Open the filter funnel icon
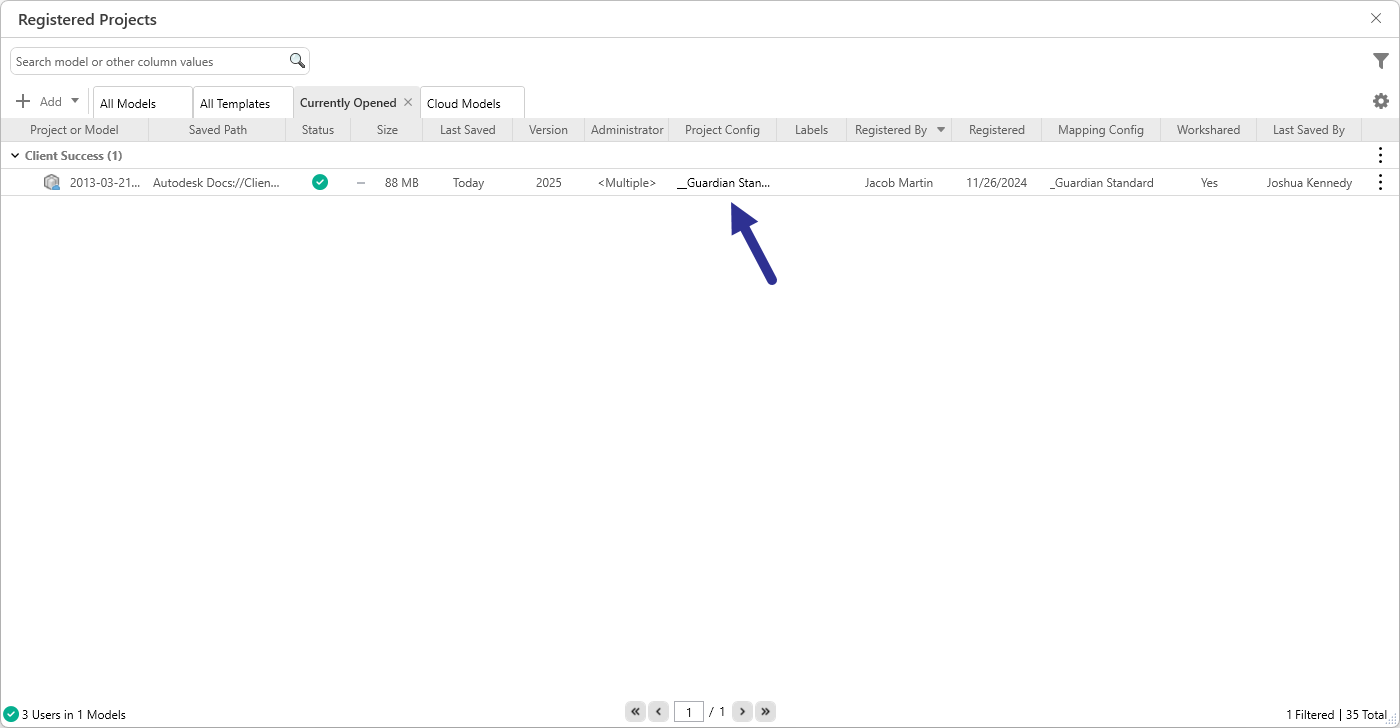Image resolution: width=1400 pixels, height=728 pixels. (1381, 61)
